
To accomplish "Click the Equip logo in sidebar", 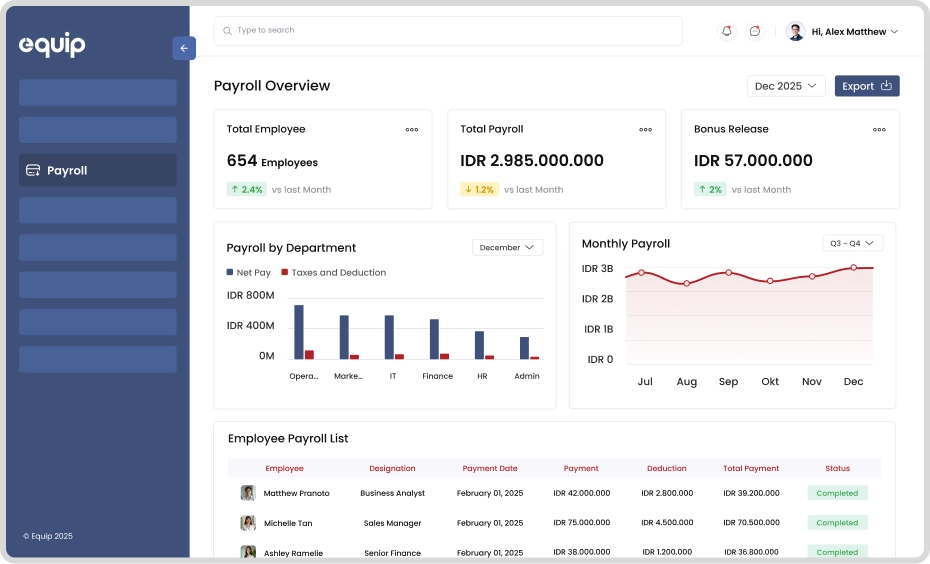I will [52, 45].
